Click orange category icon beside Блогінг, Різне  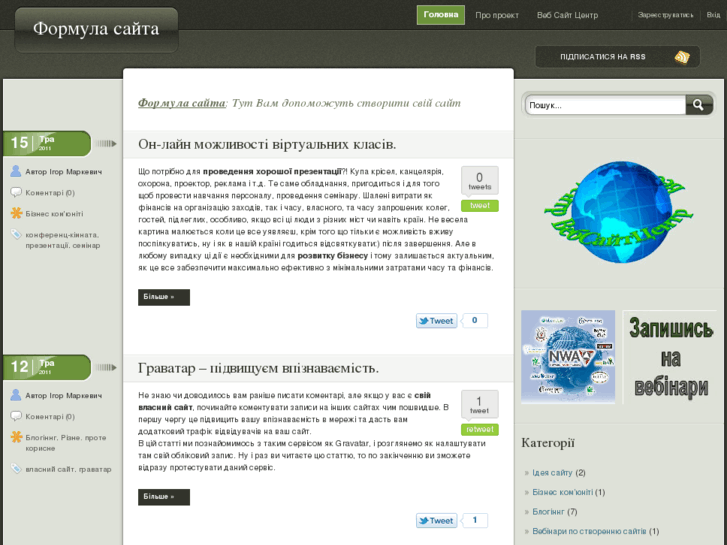click(x=16, y=437)
